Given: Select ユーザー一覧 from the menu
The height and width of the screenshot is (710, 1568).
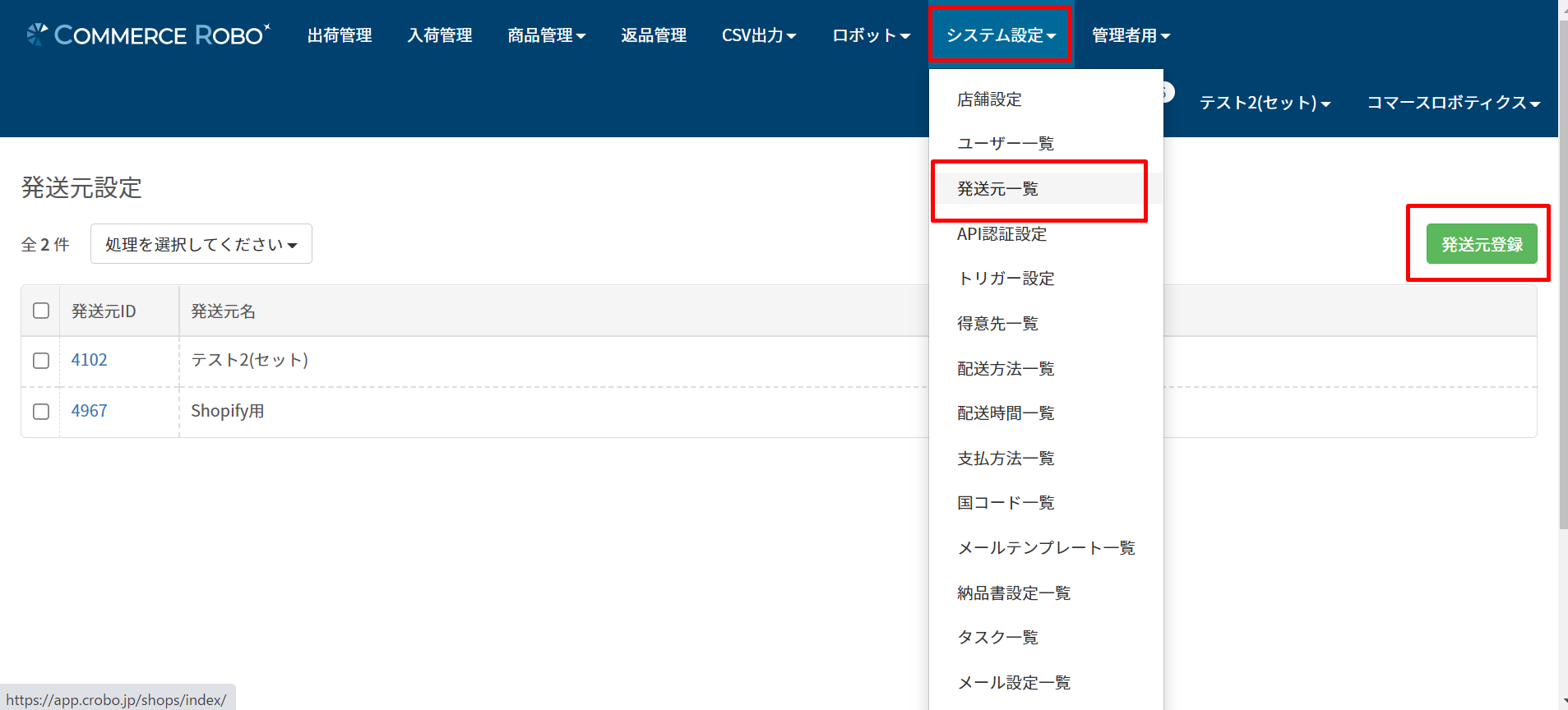Looking at the screenshot, I should click(1046, 144).
